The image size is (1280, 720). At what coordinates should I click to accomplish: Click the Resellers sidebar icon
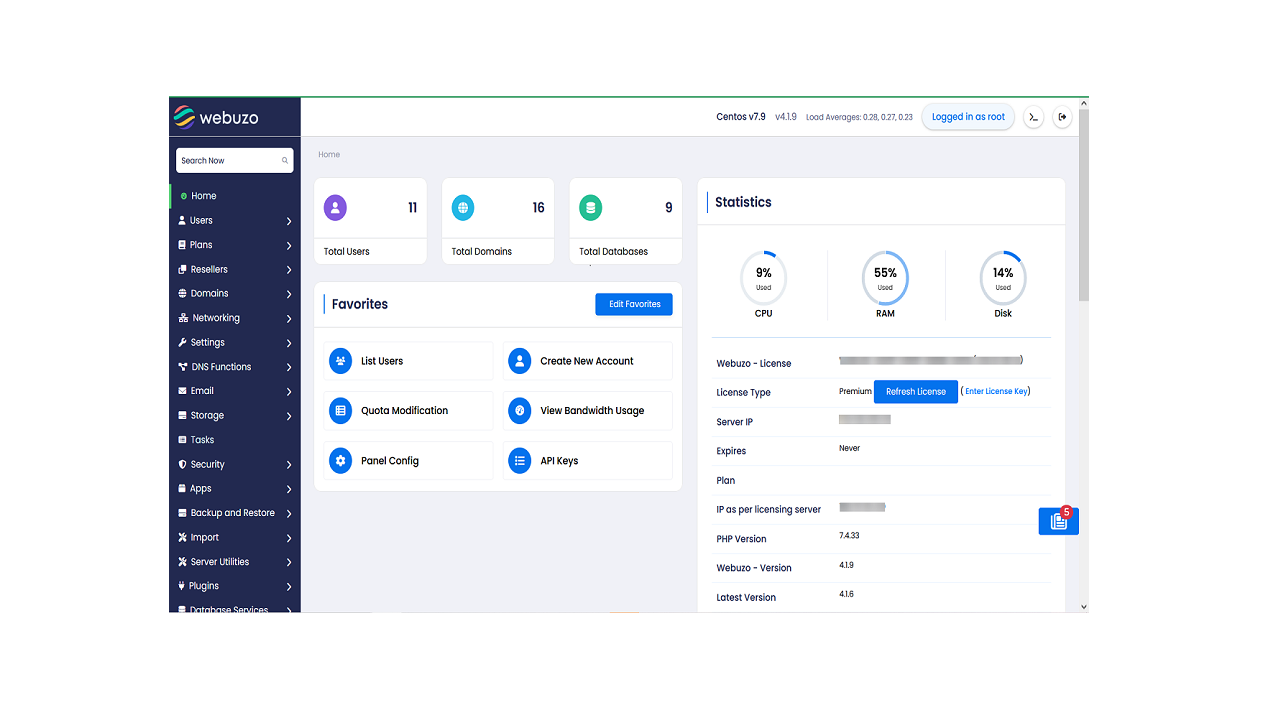tap(182, 269)
